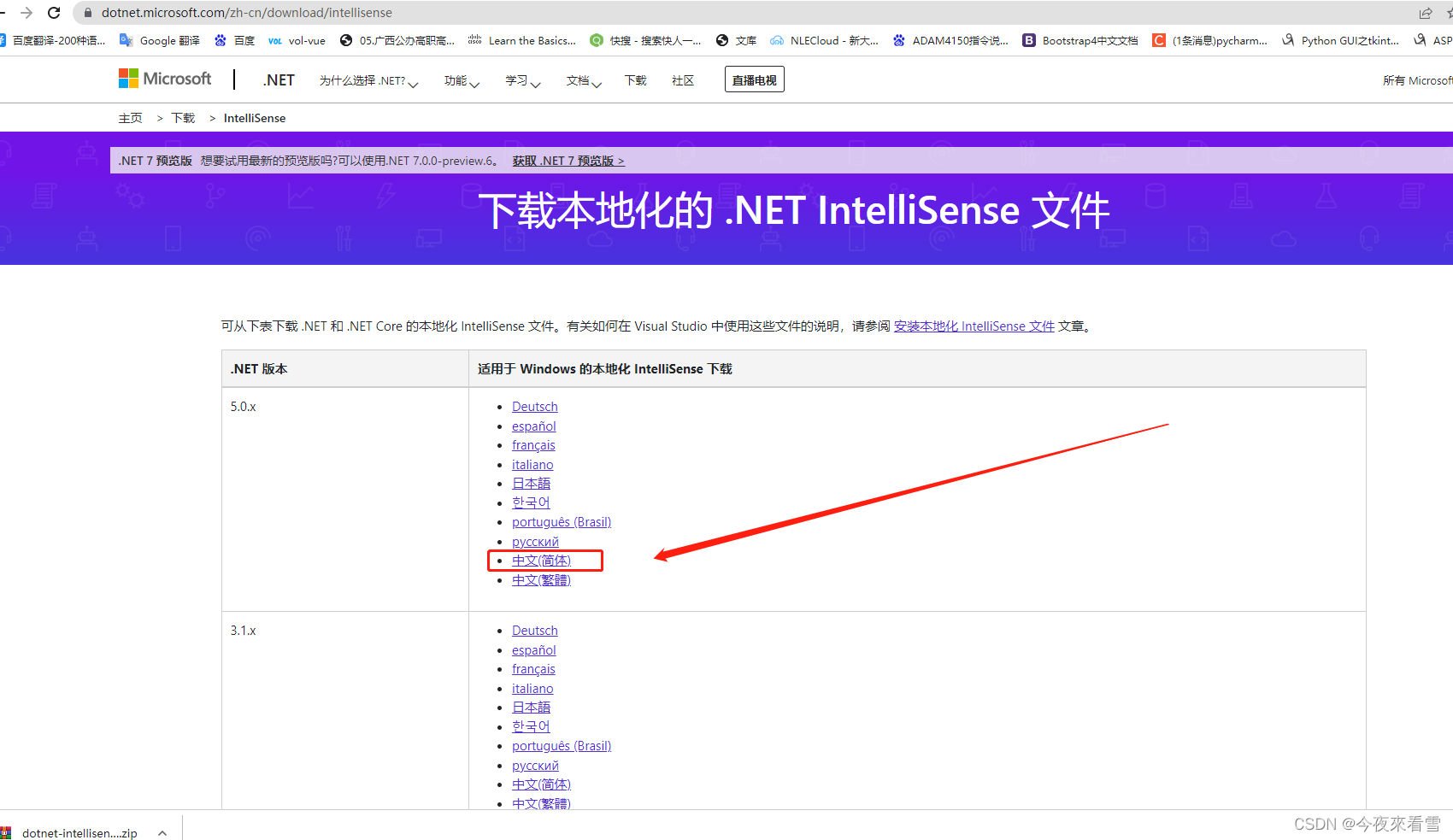Expand the 学习 dropdown menu
The width and height of the screenshot is (1453, 840).
522,80
